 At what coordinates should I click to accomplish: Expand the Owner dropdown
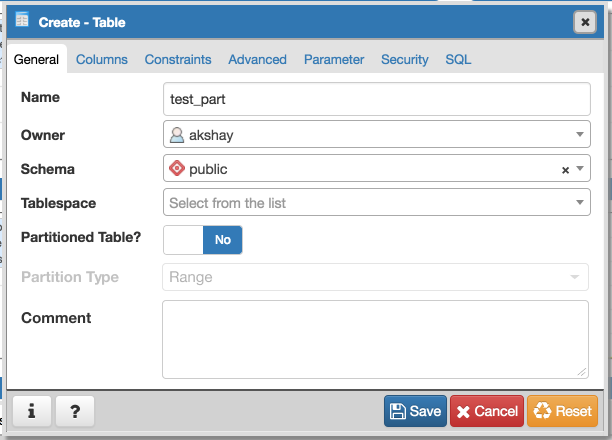click(x=580, y=135)
